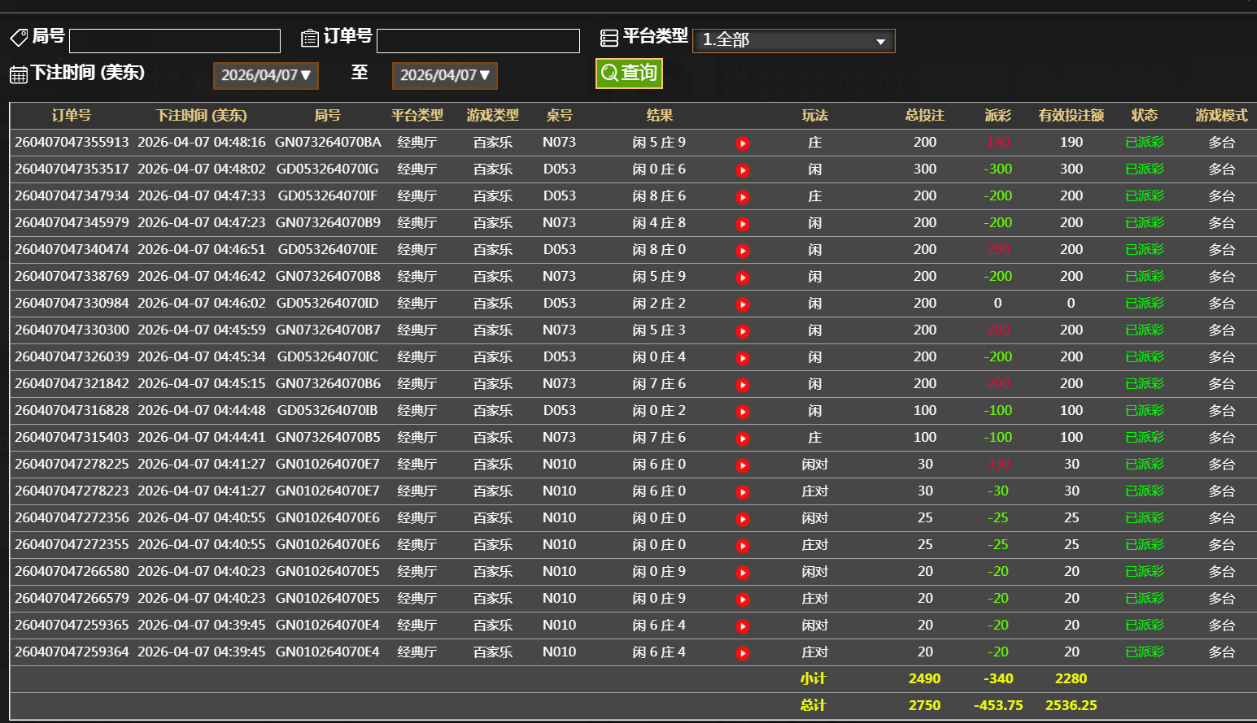
Task: Play replay icon for order 260407047353517
Action: coord(742,170)
